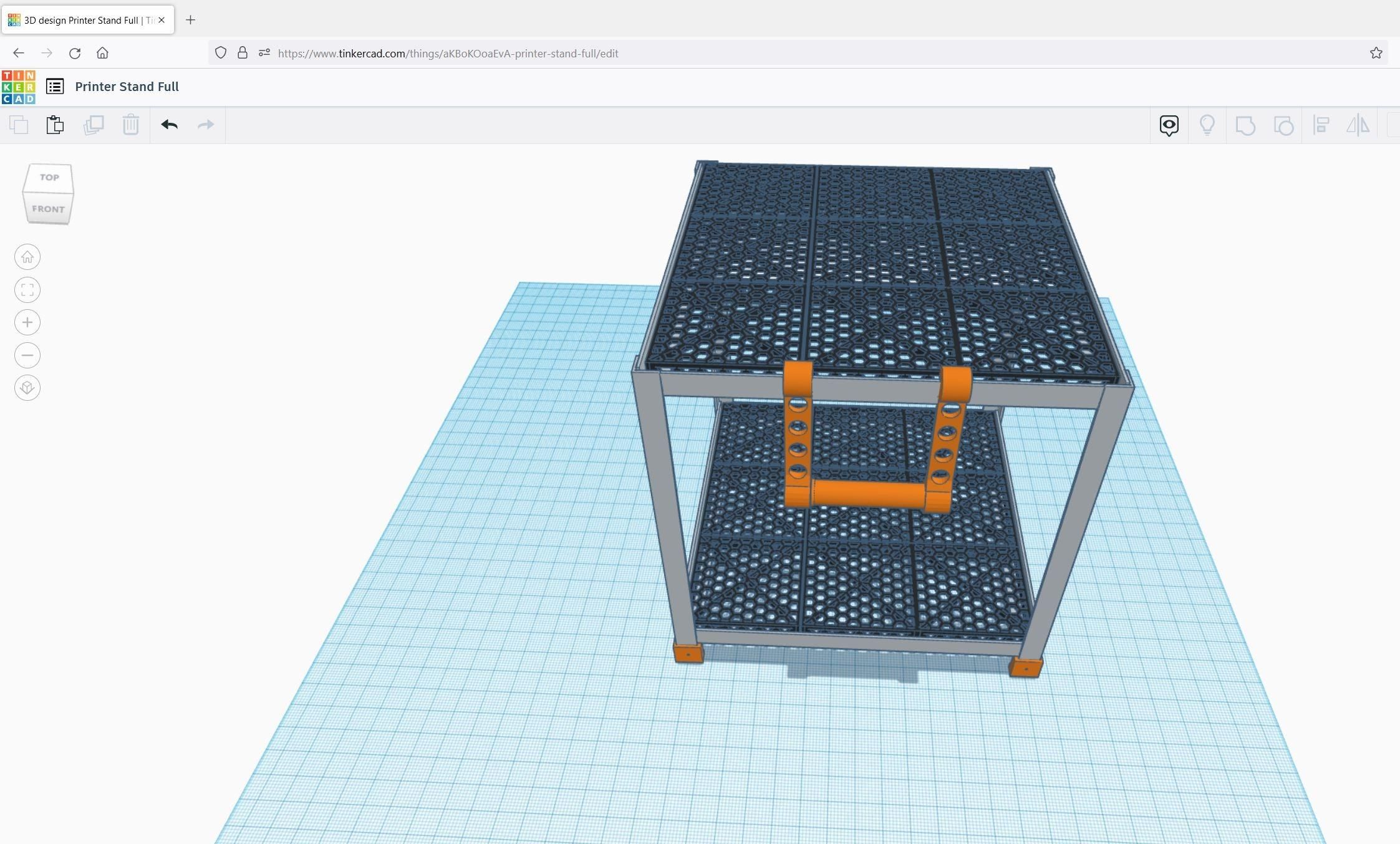
Task: Open the Tinkercad design list menu
Action: point(55,86)
